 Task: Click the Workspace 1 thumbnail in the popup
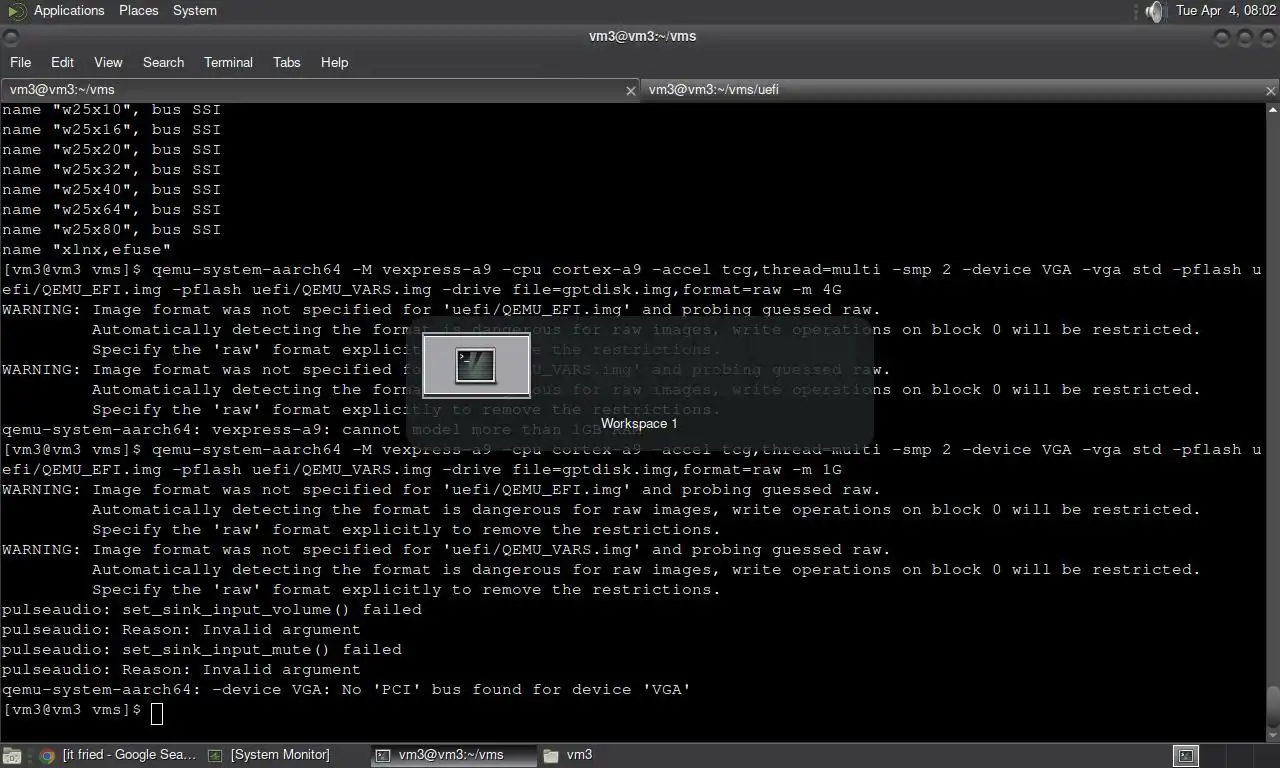476,365
